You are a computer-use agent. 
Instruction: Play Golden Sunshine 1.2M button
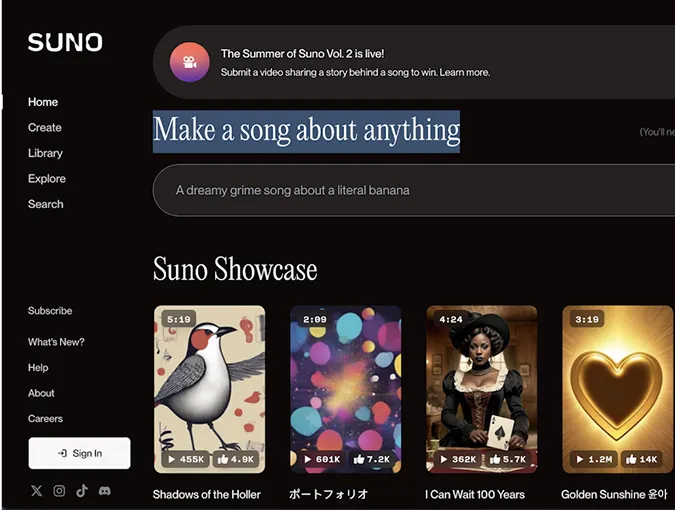point(594,459)
